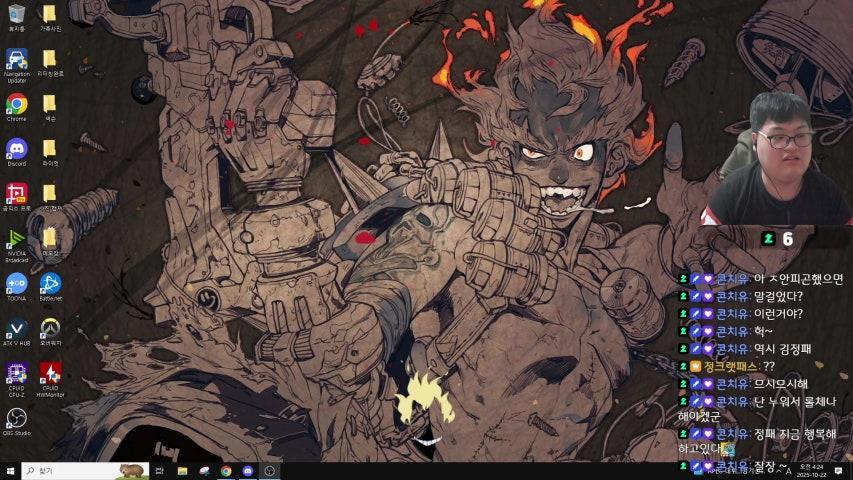Viewport: 853px width, 480px height.
Task: Open the taskbar app left of Chrome
Action: [x=205, y=471]
